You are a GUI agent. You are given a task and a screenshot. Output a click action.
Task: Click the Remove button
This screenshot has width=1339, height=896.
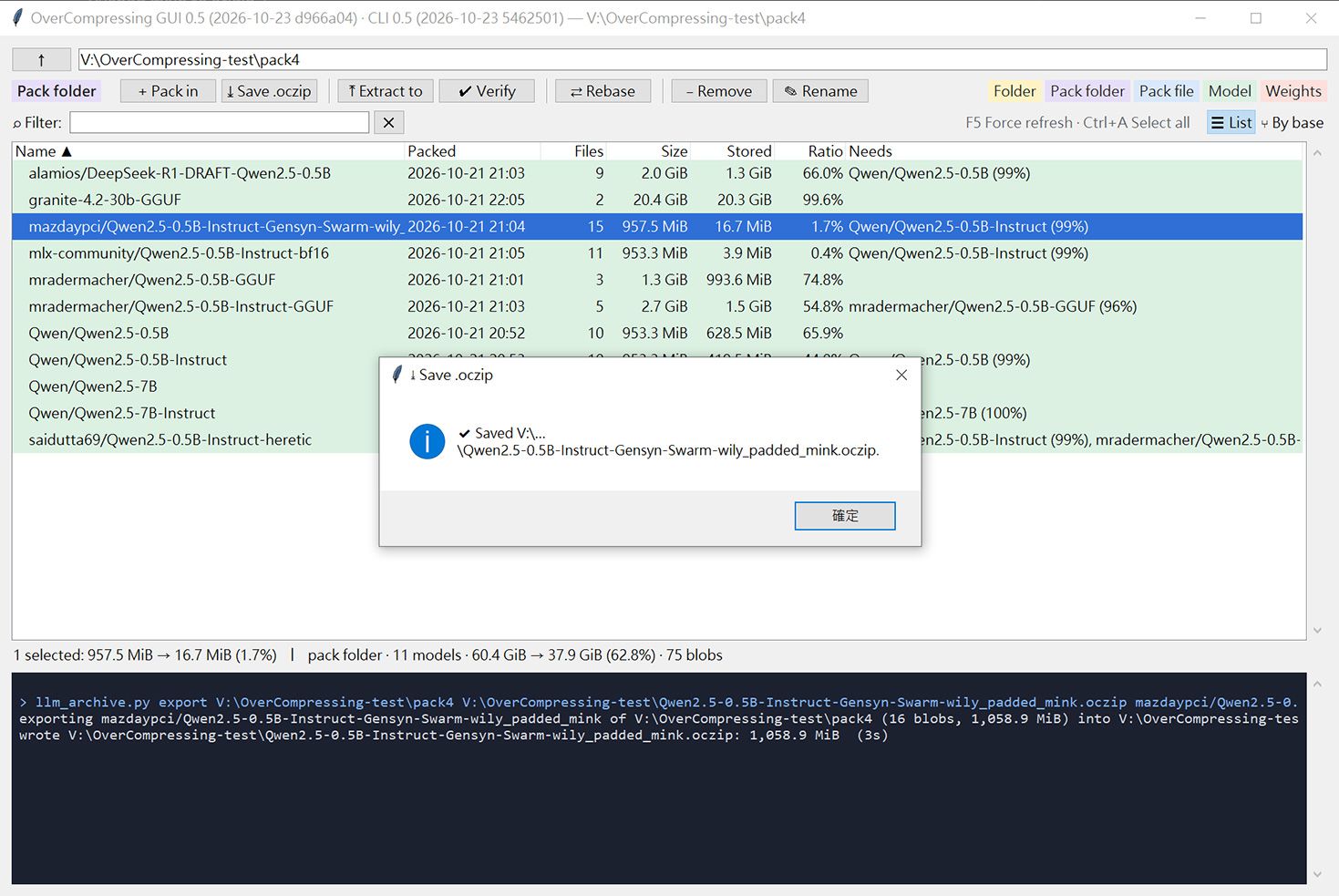(x=719, y=91)
